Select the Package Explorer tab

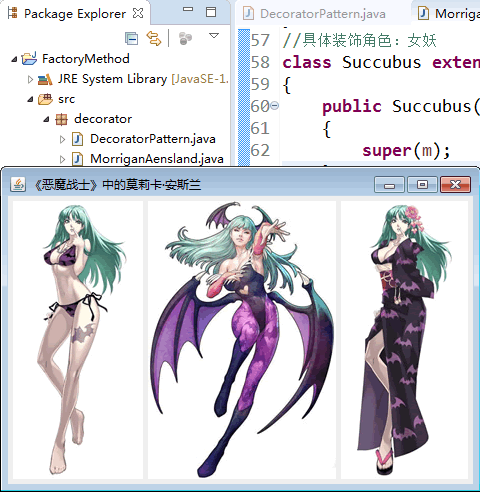click(75, 14)
